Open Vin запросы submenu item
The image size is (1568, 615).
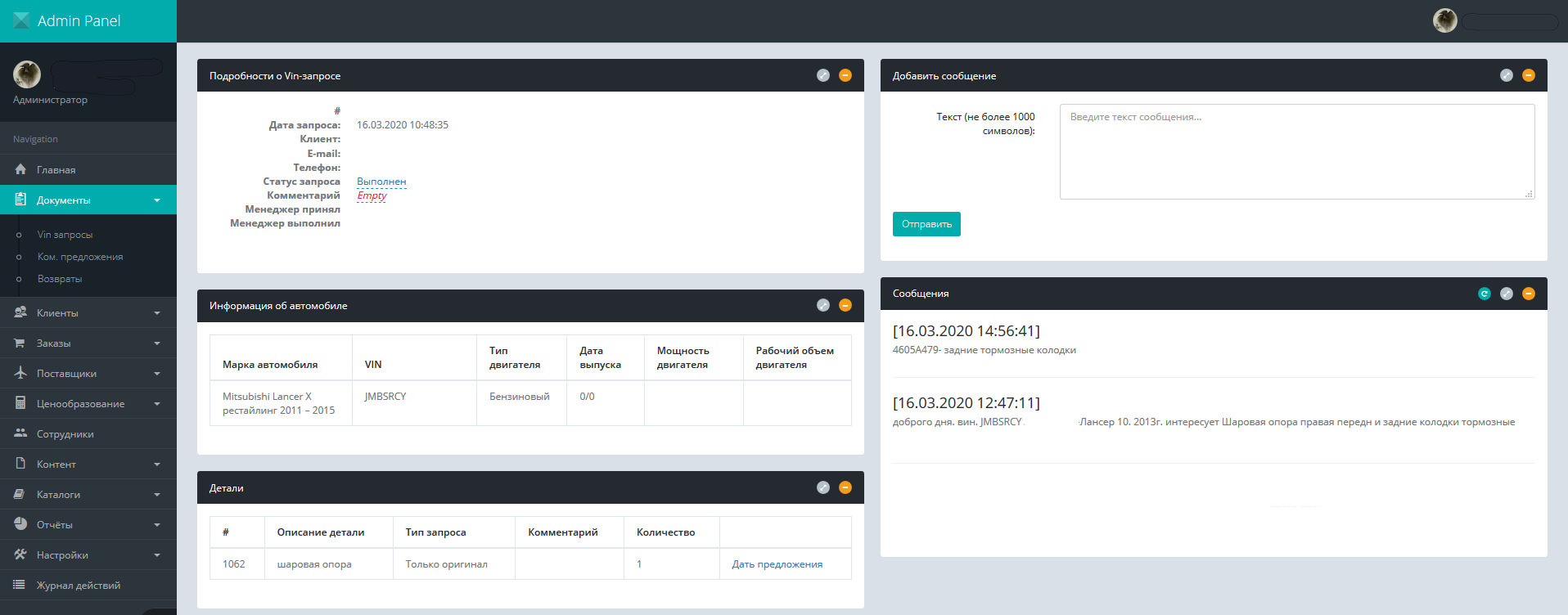(65, 235)
